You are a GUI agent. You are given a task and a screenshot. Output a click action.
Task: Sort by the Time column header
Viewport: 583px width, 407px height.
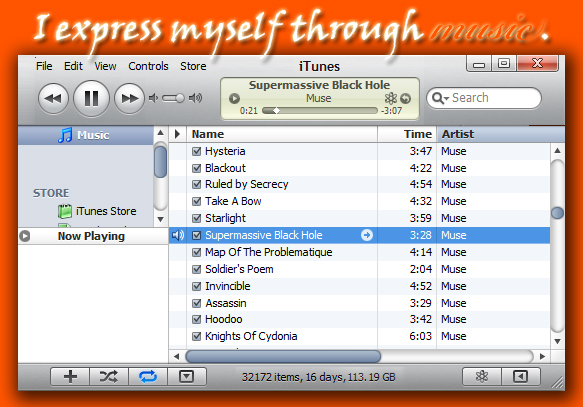pos(407,134)
